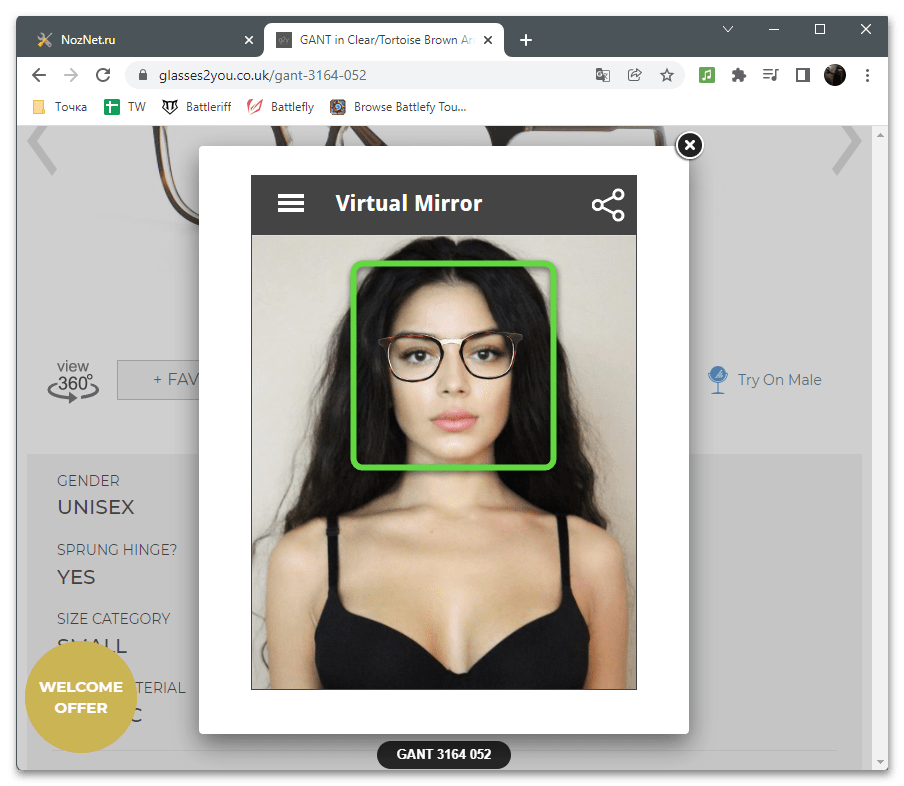Open the Welcome Offer badge
904x786 pixels.
(x=81, y=697)
